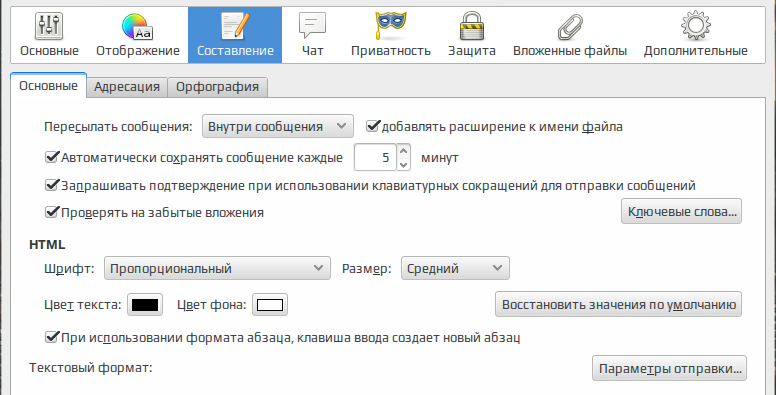Screen dimensions: 776x395
Task: Open the Основные preferences category icon
Action: [x=48, y=27]
